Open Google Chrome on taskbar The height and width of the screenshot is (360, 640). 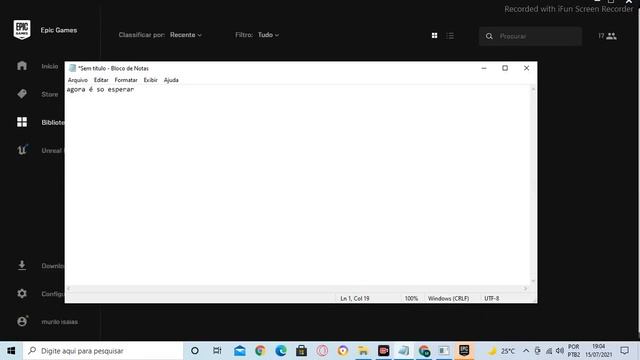[260, 351]
